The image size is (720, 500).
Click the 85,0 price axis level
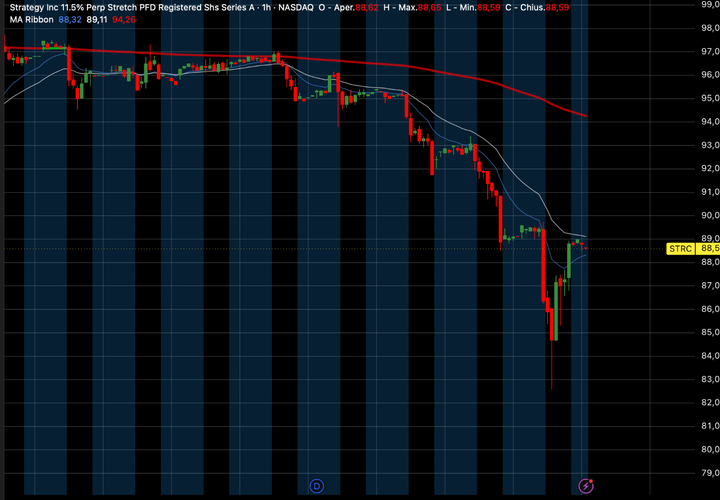click(x=710, y=332)
